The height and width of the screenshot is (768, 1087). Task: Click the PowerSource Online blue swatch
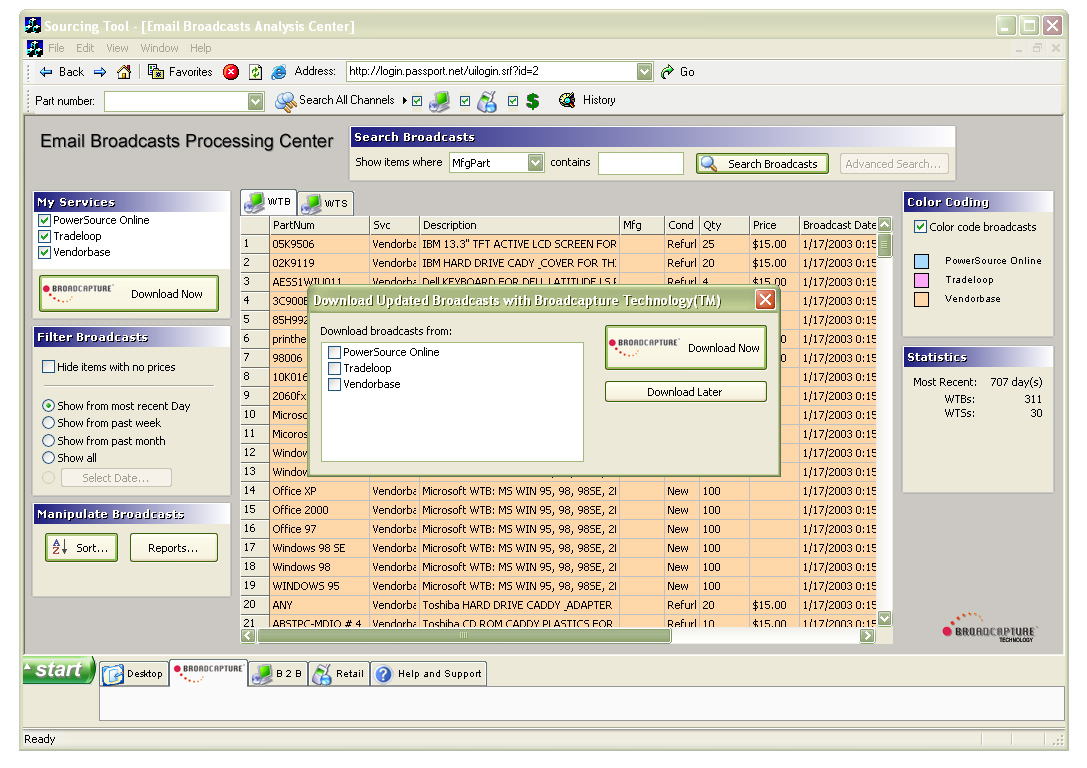921,261
